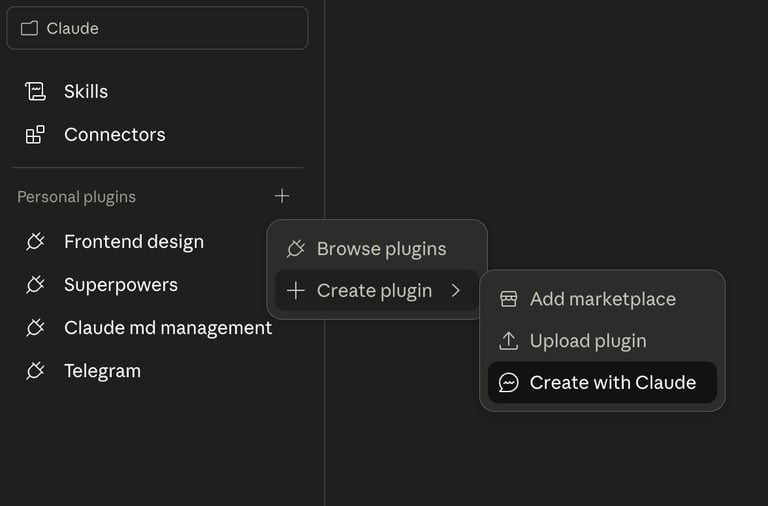Screen dimensions: 768x506
Task: Choose Browse plugins from the menu
Action: (x=381, y=249)
